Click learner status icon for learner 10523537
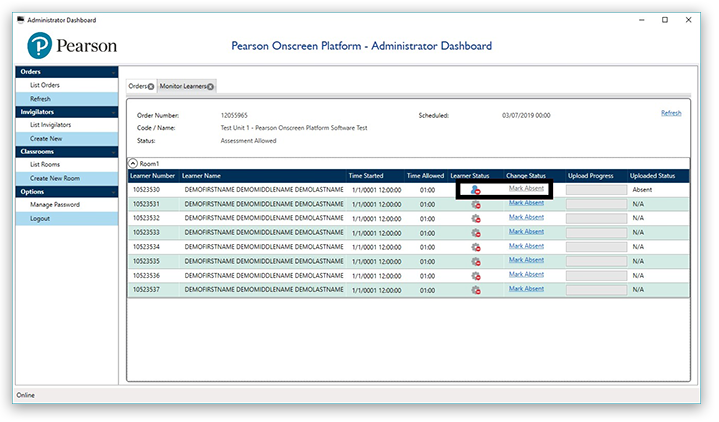The width and height of the screenshot is (719, 422). coord(476,289)
